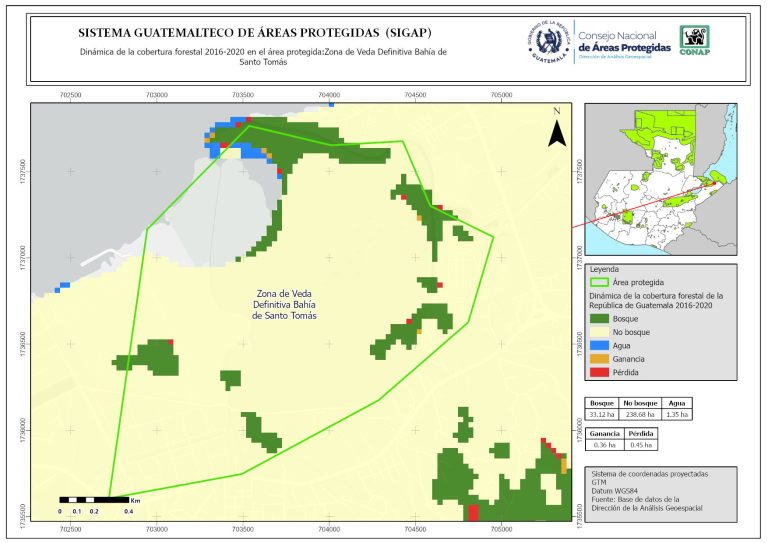The image size is (768, 543).
Task: Click the Leyenda heading in the legend
Action: click(604, 269)
